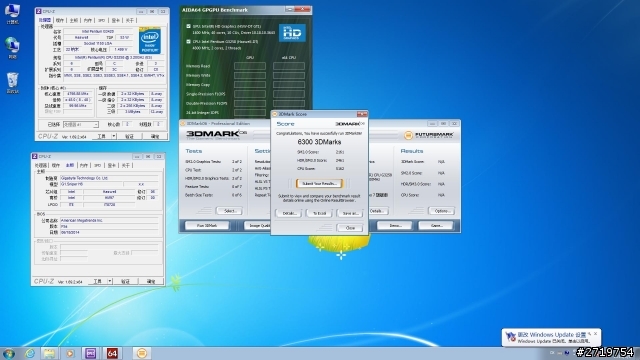Switch to 3DMark06 via orange taskbar icon
640x360 pixels.
(142, 353)
